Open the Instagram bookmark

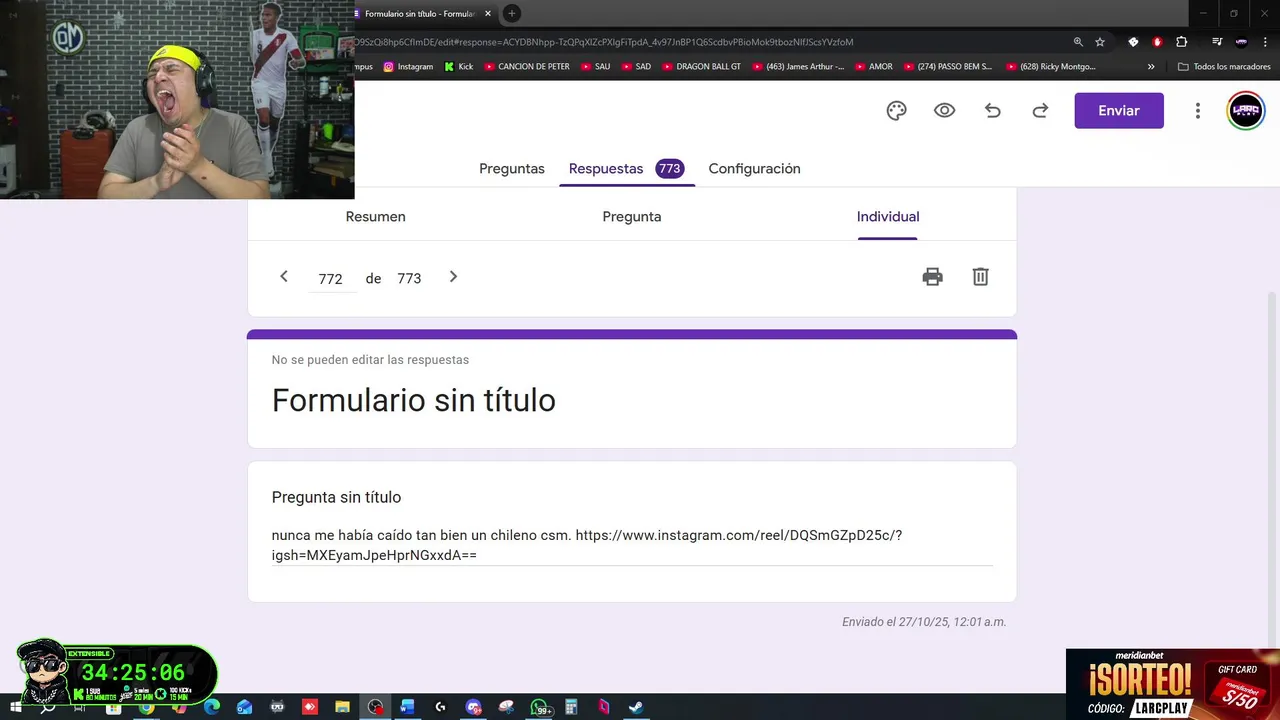pyautogui.click(x=408, y=67)
